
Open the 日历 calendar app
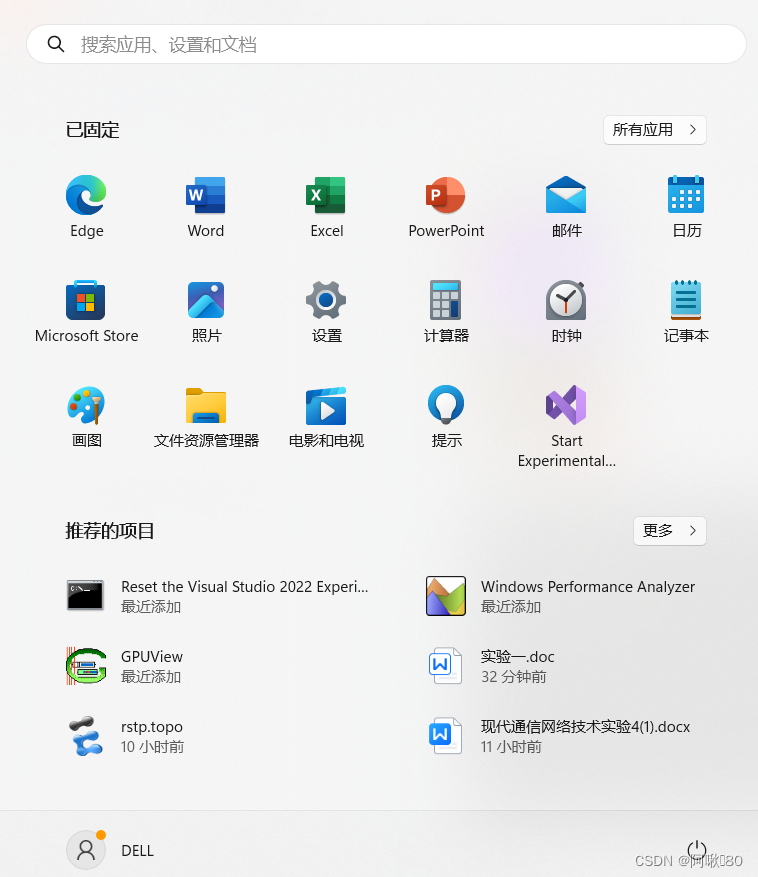[x=686, y=195]
